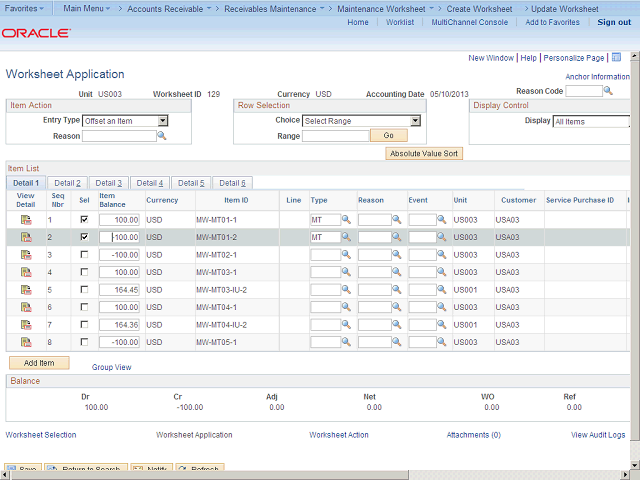Click Add Item button
The image size is (640, 480).
tap(38, 363)
